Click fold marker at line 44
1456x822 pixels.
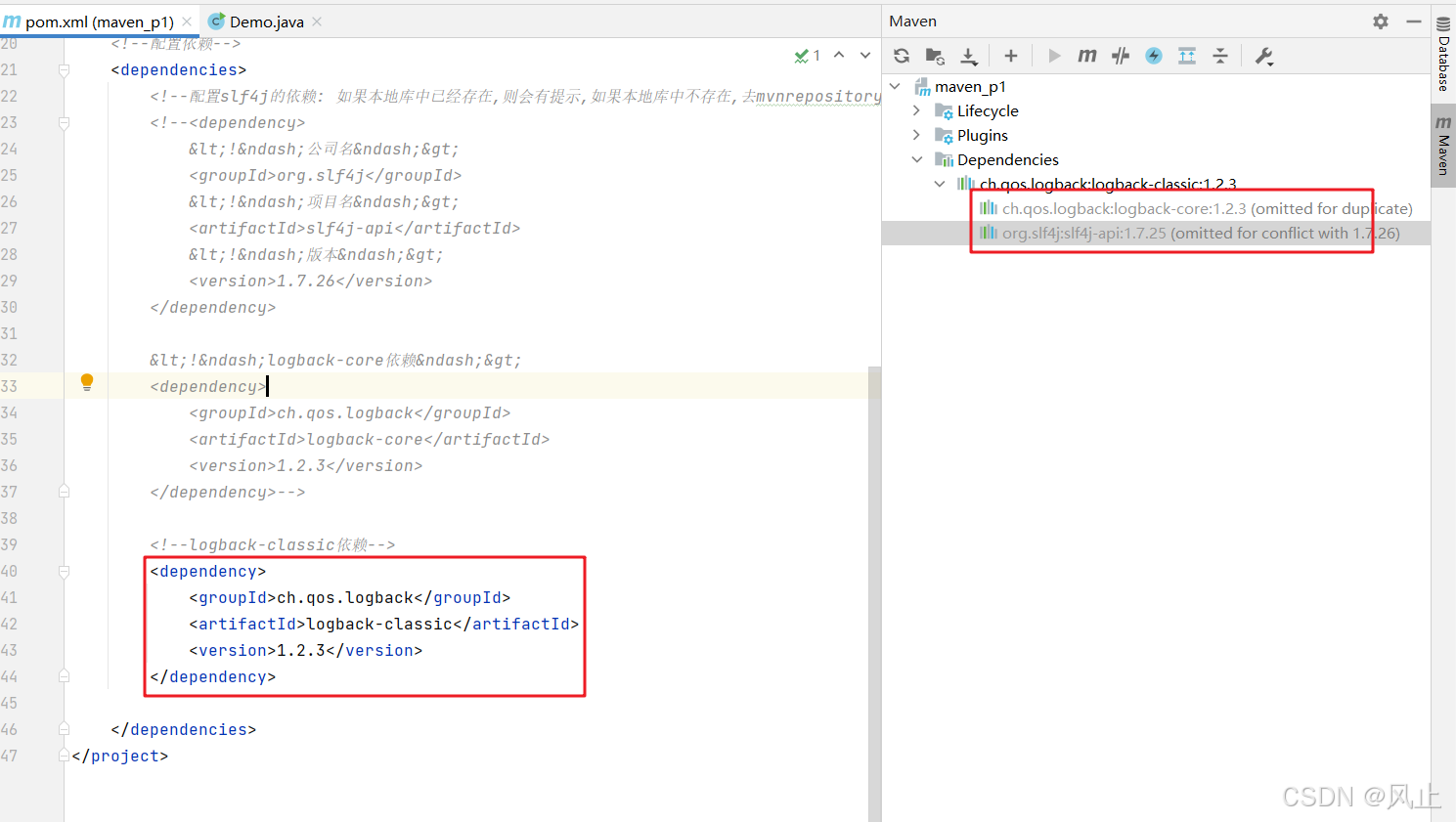point(64,676)
